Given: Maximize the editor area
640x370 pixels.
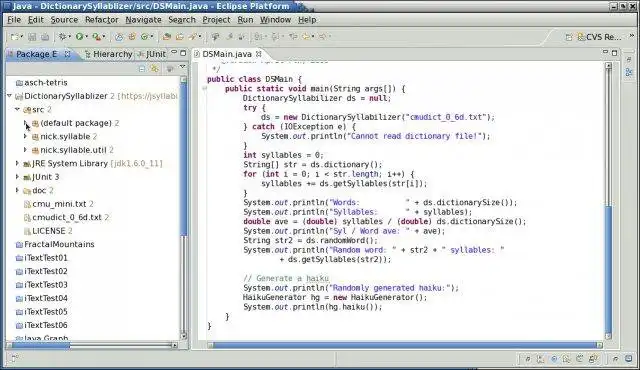Looking at the screenshot, I should pyautogui.click(x=614, y=53).
